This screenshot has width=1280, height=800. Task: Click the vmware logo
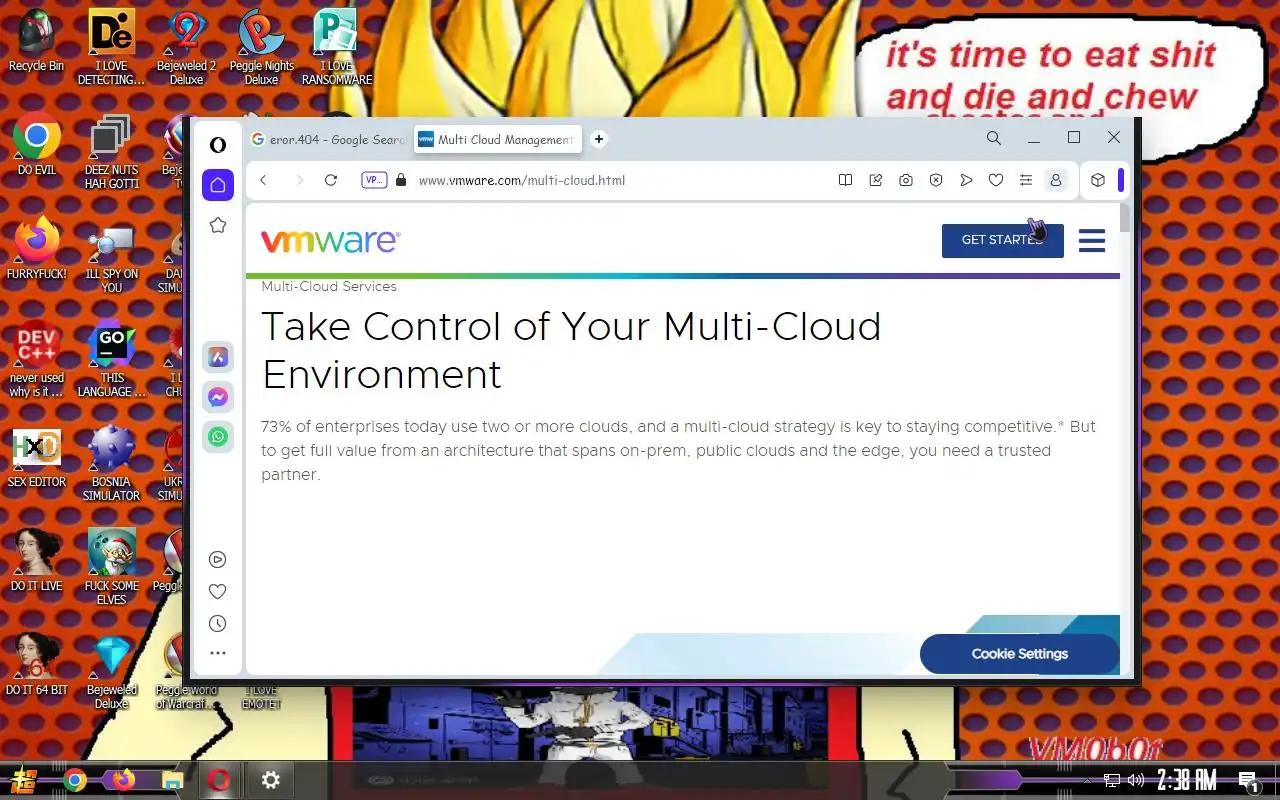tap(331, 241)
